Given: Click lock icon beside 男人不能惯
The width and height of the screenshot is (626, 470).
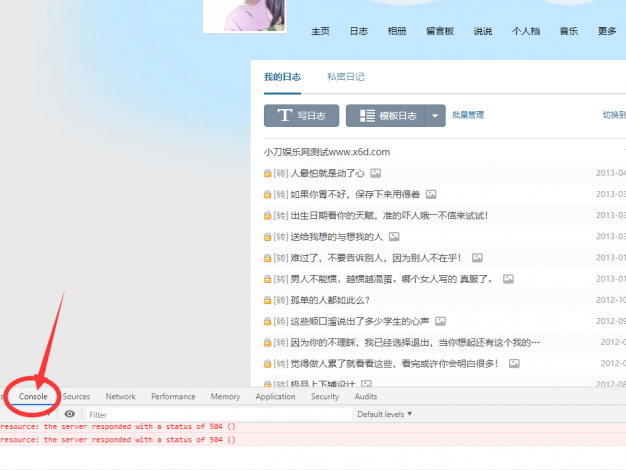Looking at the screenshot, I should click(267, 279).
